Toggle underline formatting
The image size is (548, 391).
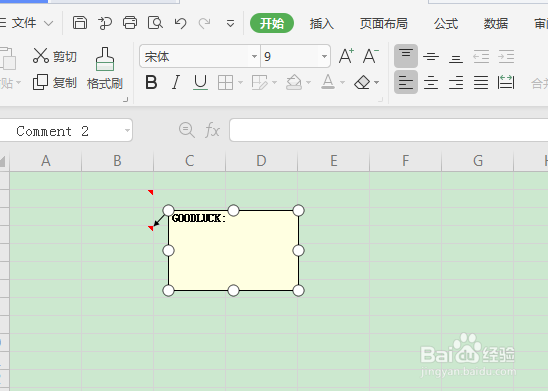(200, 83)
